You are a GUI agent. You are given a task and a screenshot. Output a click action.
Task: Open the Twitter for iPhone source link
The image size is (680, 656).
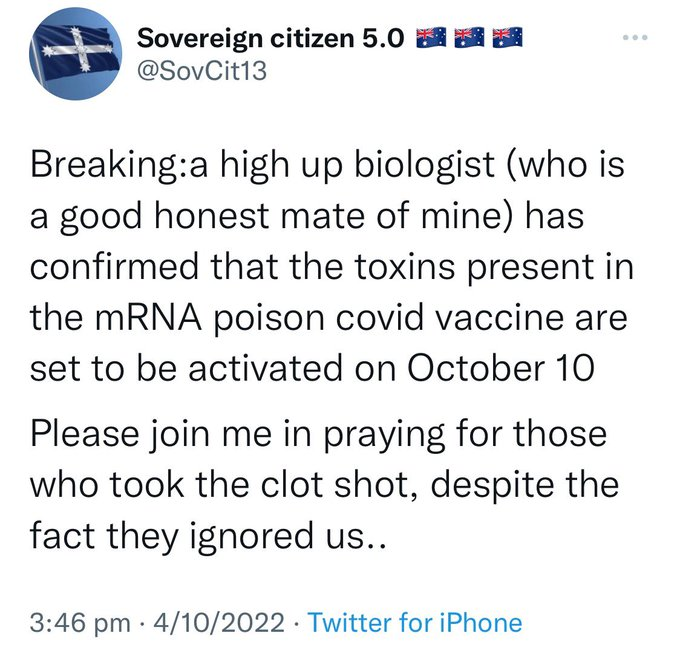point(414,623)
